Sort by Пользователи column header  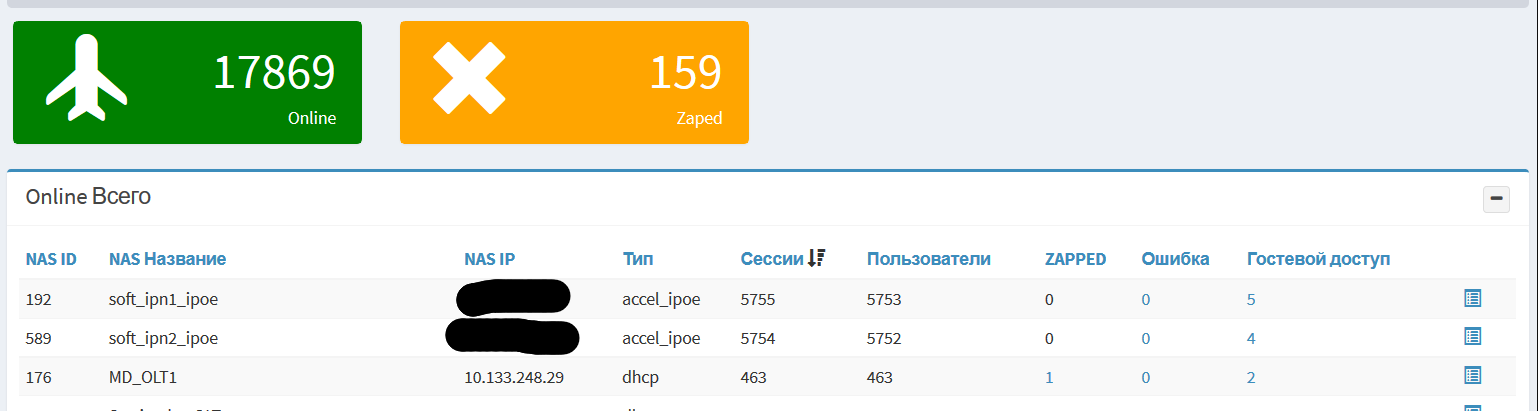928,259
